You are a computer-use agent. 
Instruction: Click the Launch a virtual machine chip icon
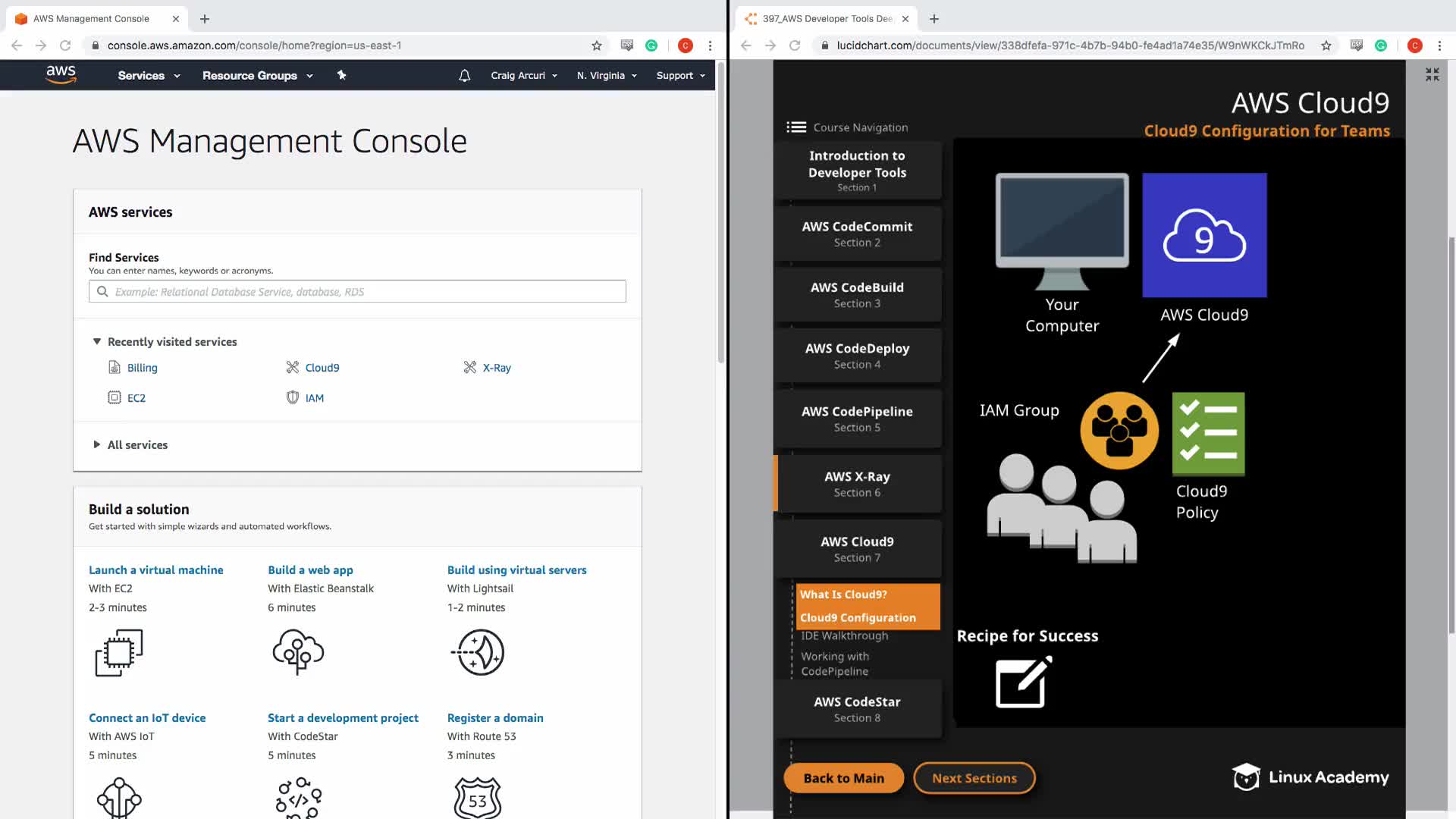point(118,652)
